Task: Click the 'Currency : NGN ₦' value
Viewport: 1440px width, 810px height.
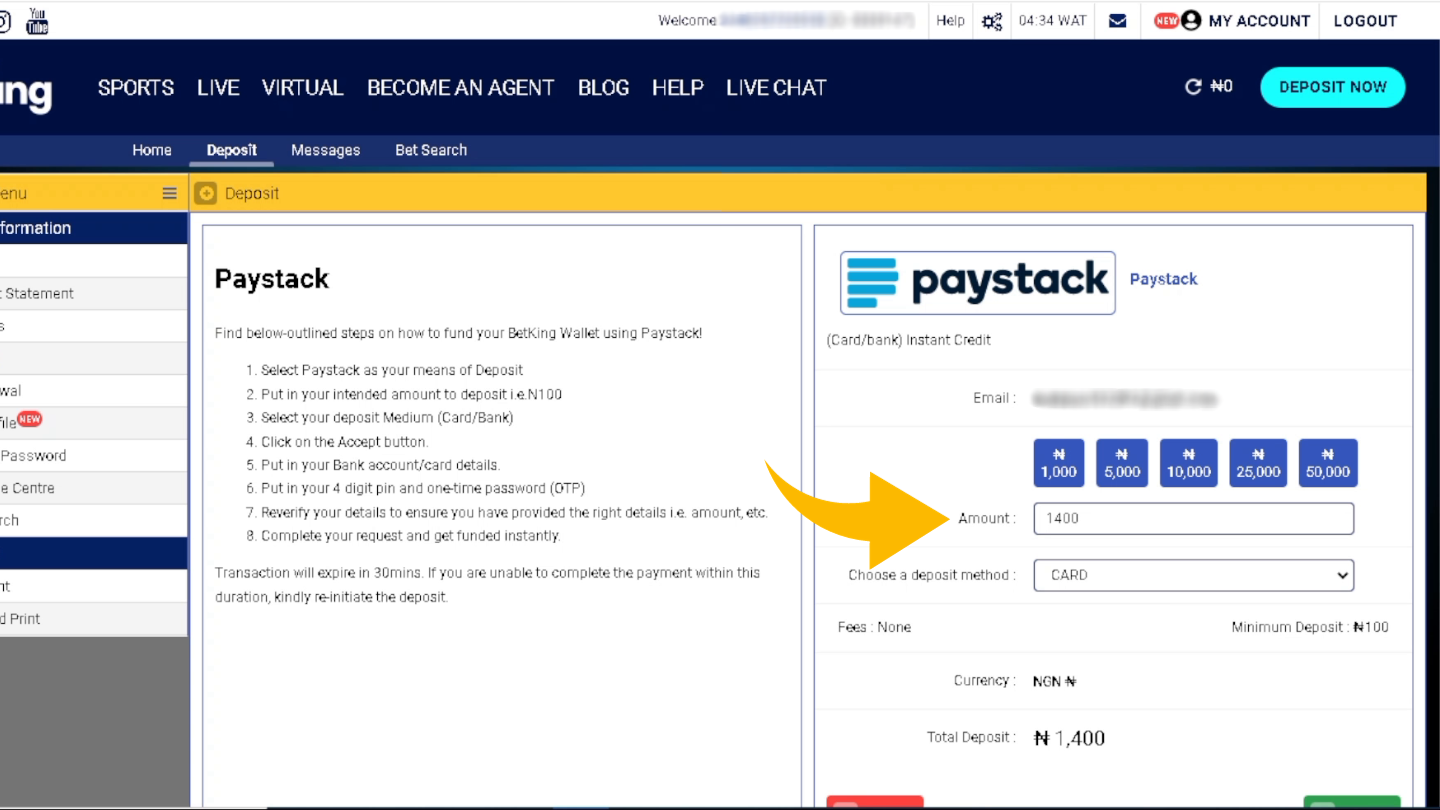Action: pyautogui.click(x=1055, y=681)
